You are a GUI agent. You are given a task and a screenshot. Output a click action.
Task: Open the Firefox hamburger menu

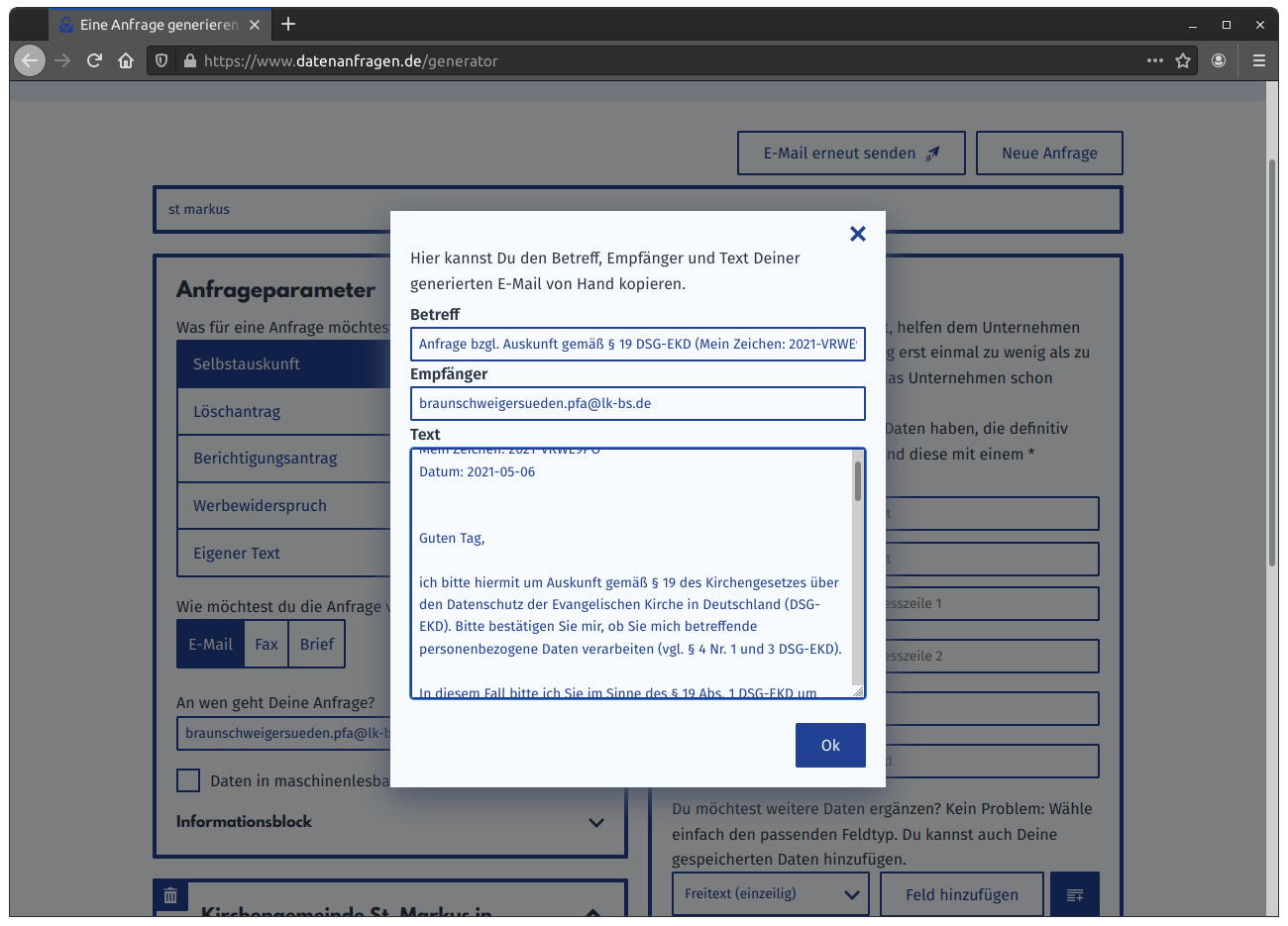(1258, 60)
